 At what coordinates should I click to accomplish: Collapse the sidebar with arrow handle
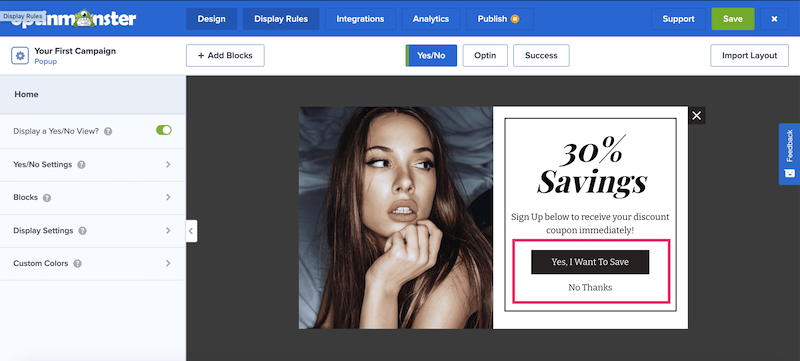click(x=191, y=231)
